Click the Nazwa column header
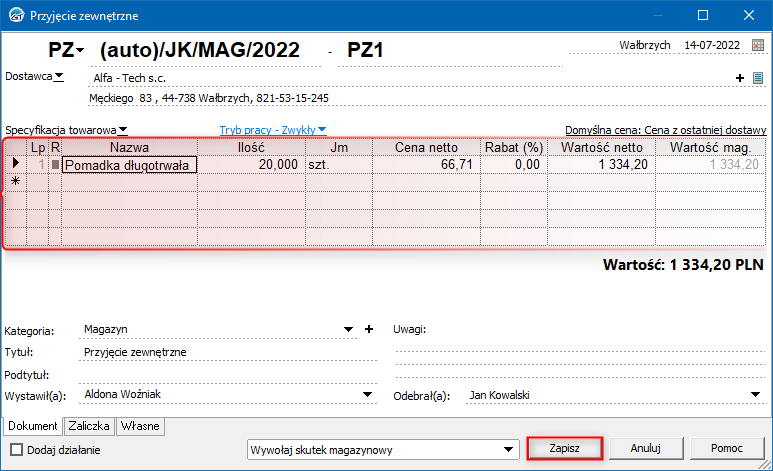Image resolution: width=773 pixels, height=471 pixels. pos(129,147)
